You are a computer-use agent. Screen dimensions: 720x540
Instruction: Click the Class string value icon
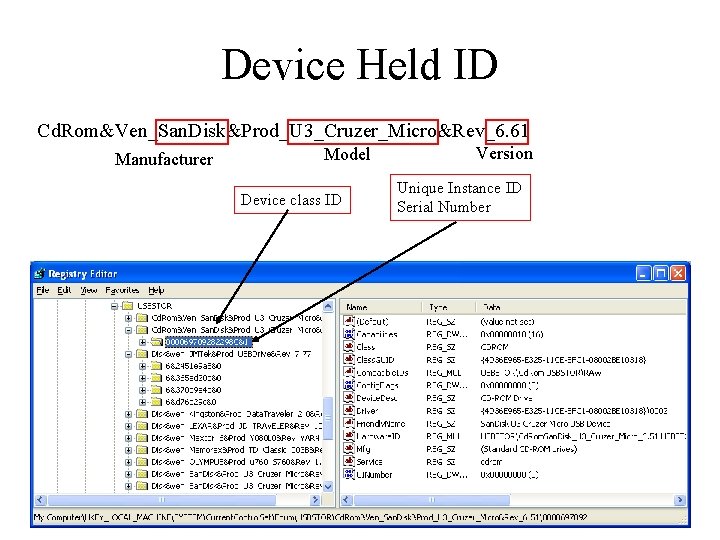pyautogui.click(x=349, y=347)
